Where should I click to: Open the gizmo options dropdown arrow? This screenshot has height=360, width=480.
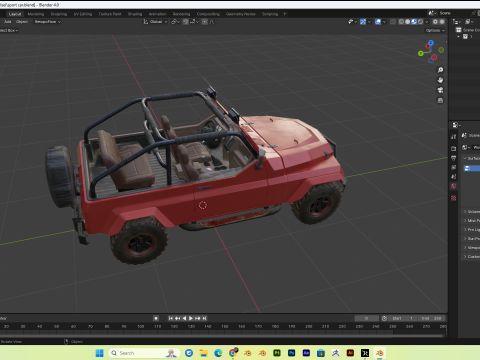coord(369,22)
